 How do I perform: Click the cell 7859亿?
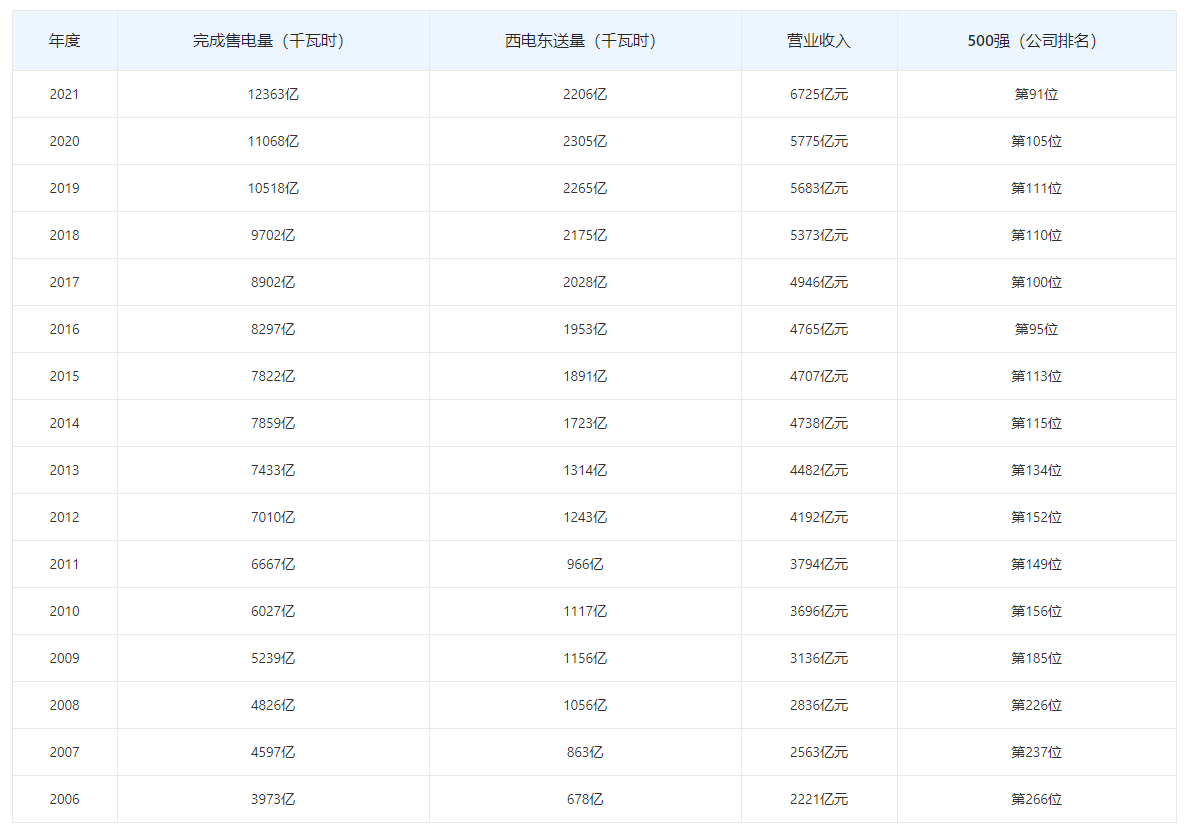[x=273, y=424]
